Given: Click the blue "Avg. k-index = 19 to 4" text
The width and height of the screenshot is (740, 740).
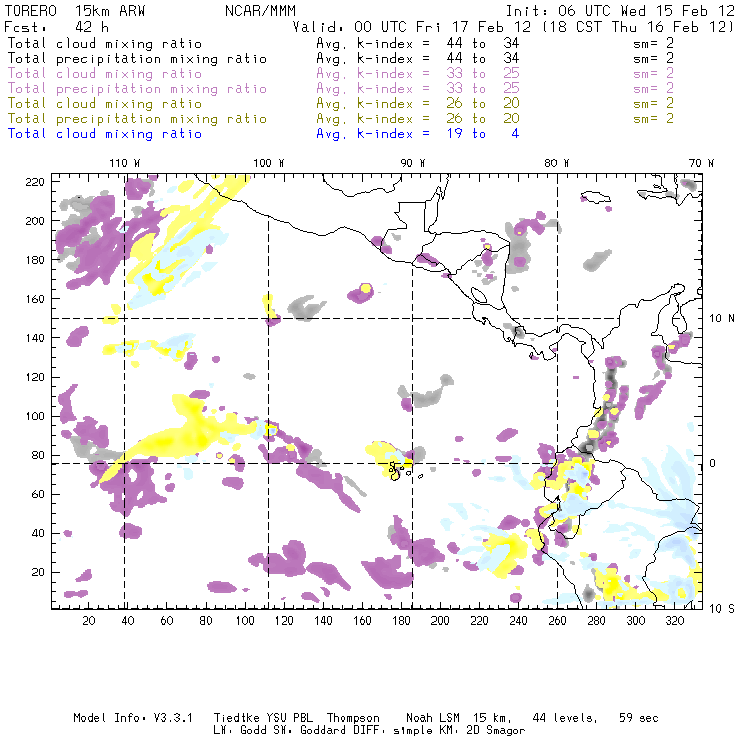Looking at the screenshot, I should (418, 134).
